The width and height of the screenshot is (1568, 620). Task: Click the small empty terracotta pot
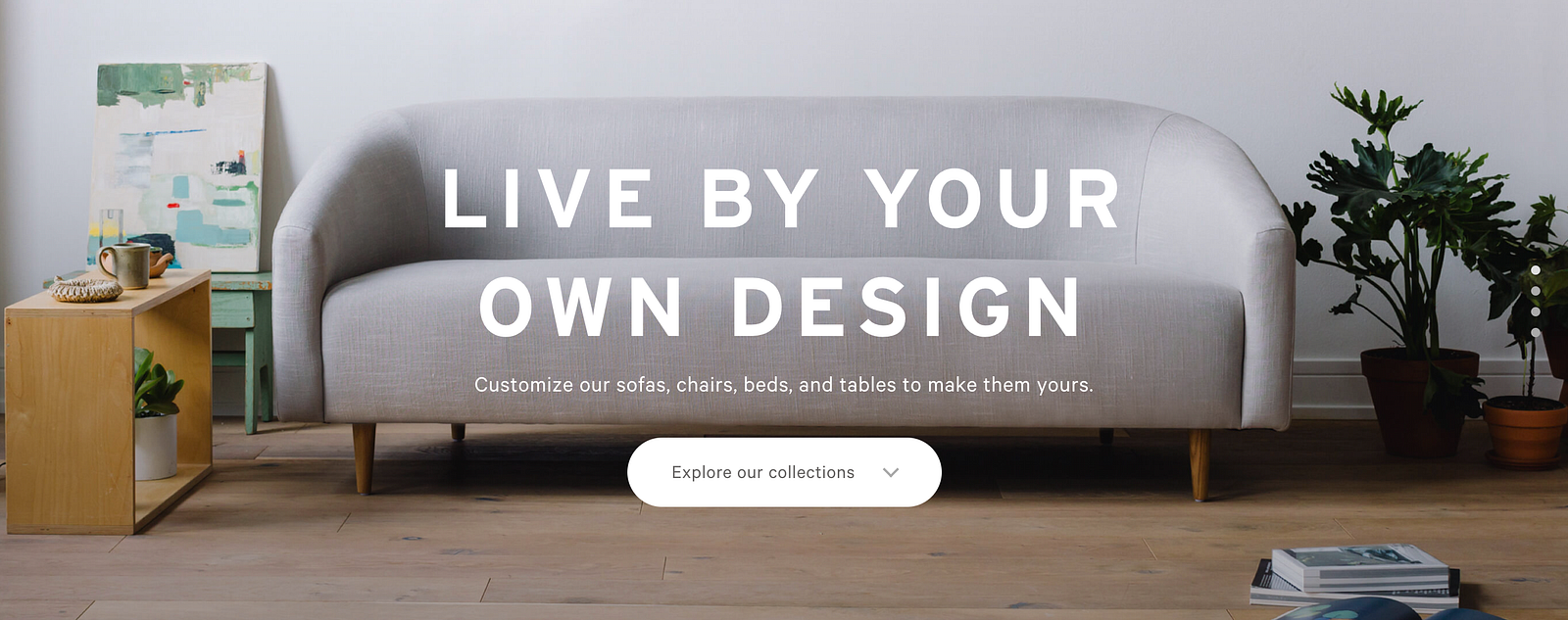pos(1524,431)
